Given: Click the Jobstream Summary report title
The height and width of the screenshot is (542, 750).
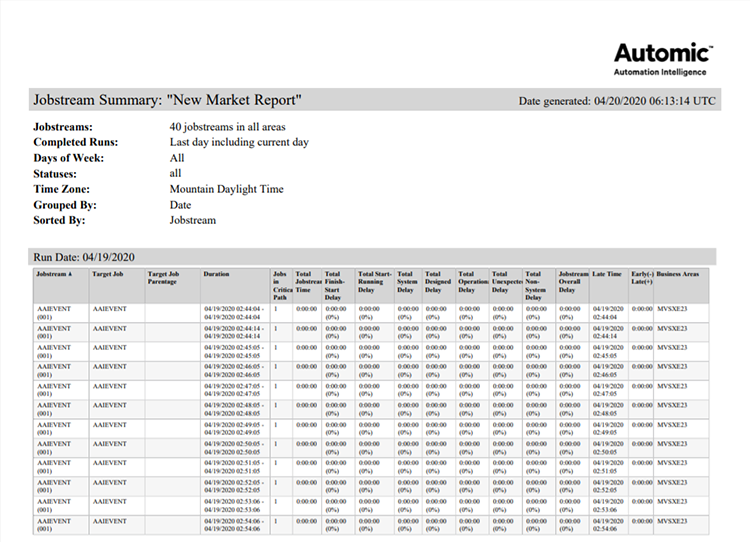Looking at the screenshot, I should pyautogui.click(x=168, y=100).
